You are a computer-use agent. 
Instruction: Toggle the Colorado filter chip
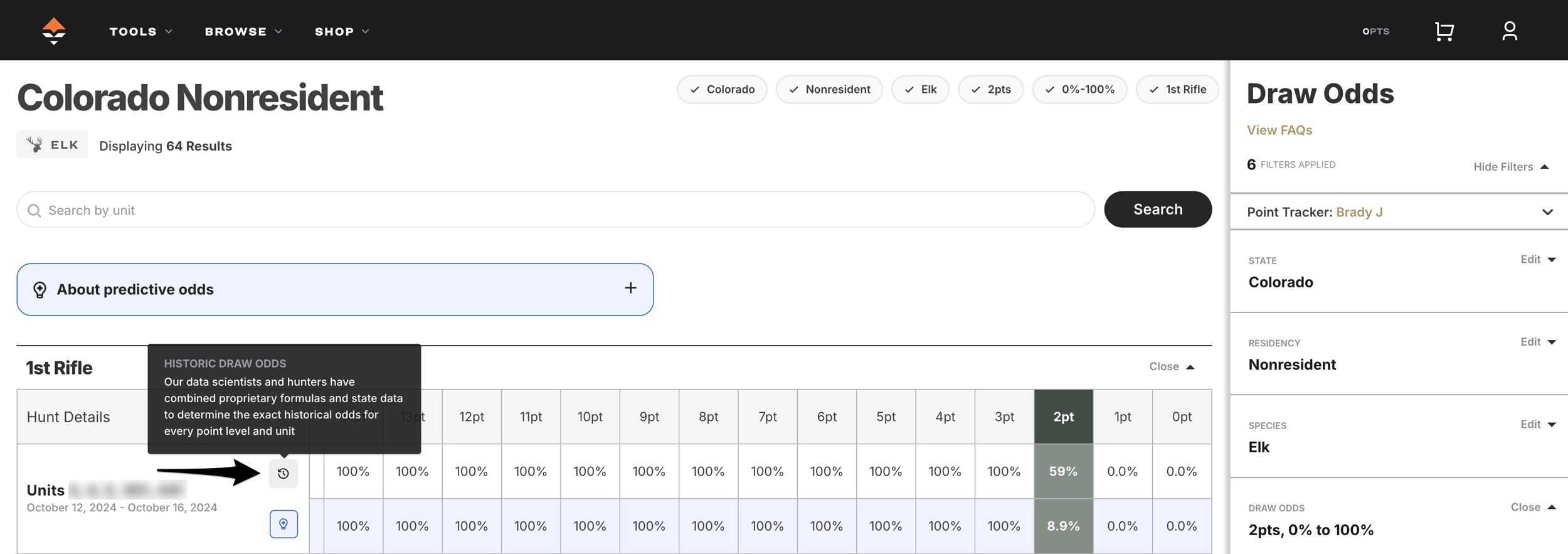click(722, 90)
